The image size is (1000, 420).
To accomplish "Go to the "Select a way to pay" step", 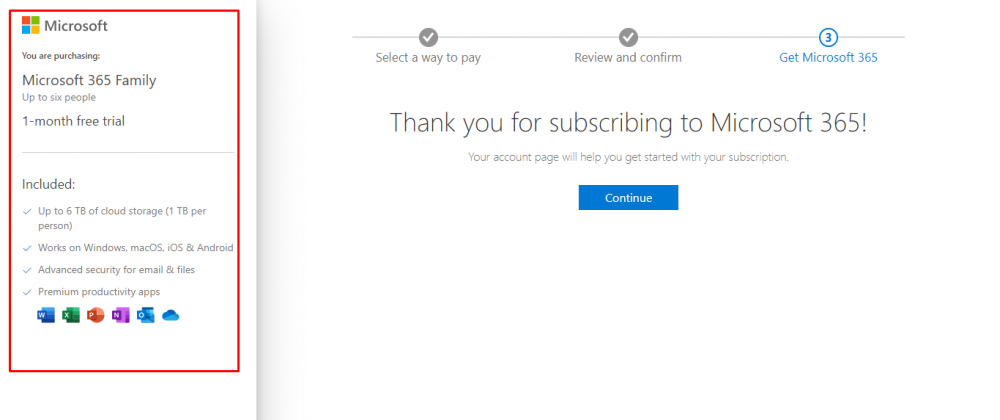I will (x=428, y=58).
